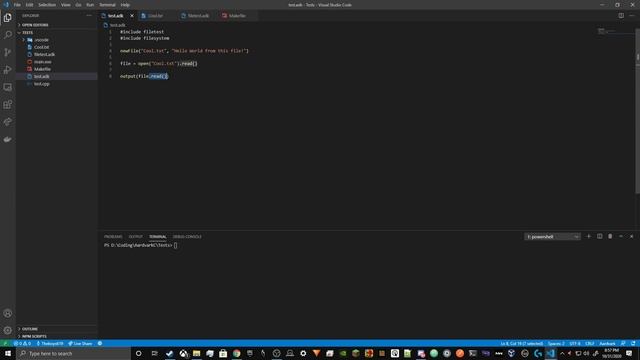Close the terminal panel
Screen dimensions: 640x360
point(631,236)
